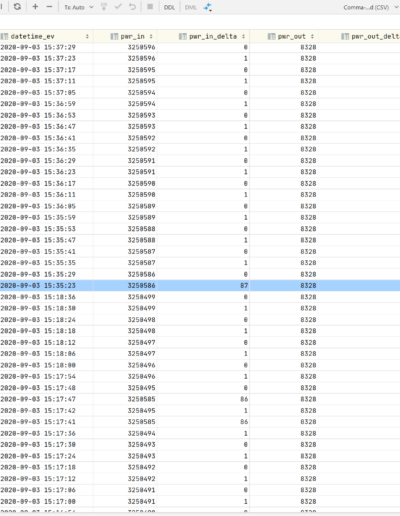Image resolution: width=400 pixels, height=516 pixels.
Task: Toggle sort arrows on pwr_in_delta column
Action: point(243,36)
